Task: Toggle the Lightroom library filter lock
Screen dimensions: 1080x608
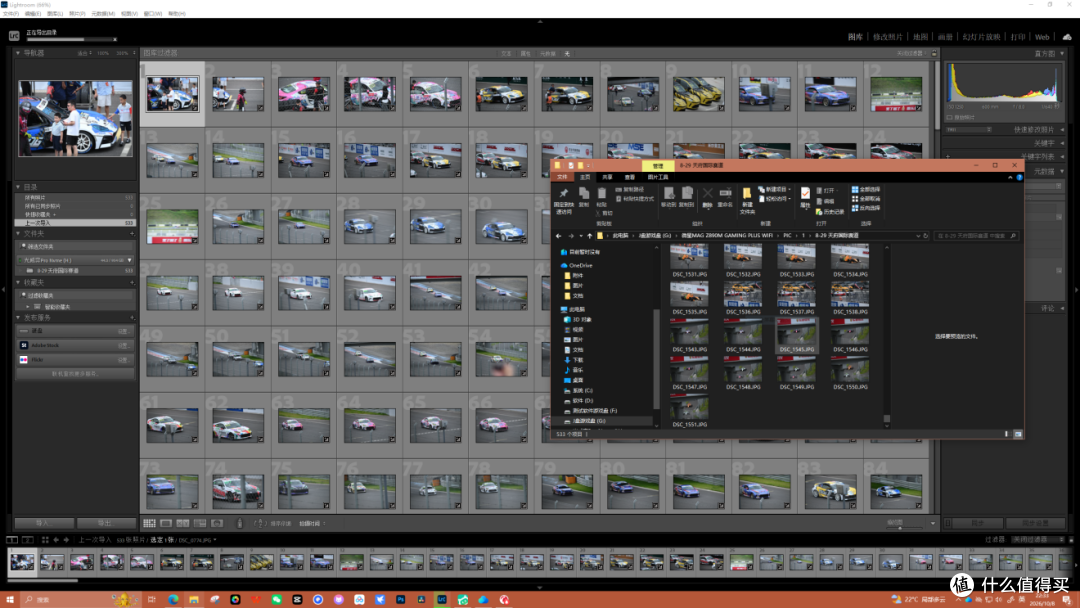Action: point(934,53)
